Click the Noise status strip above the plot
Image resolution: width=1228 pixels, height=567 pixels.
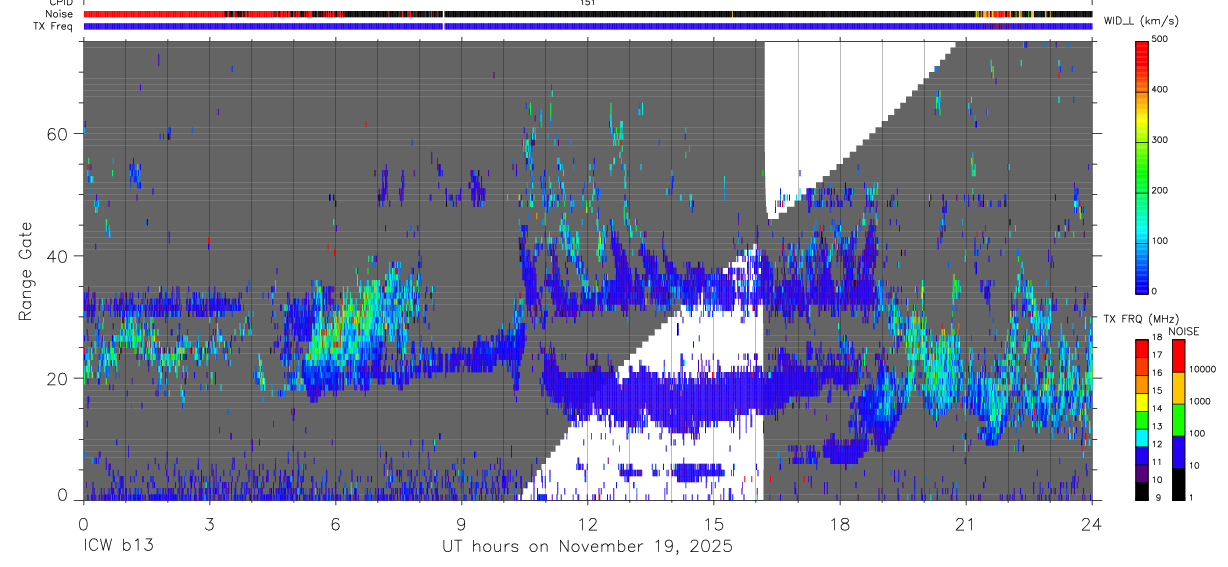pos(587,14)
